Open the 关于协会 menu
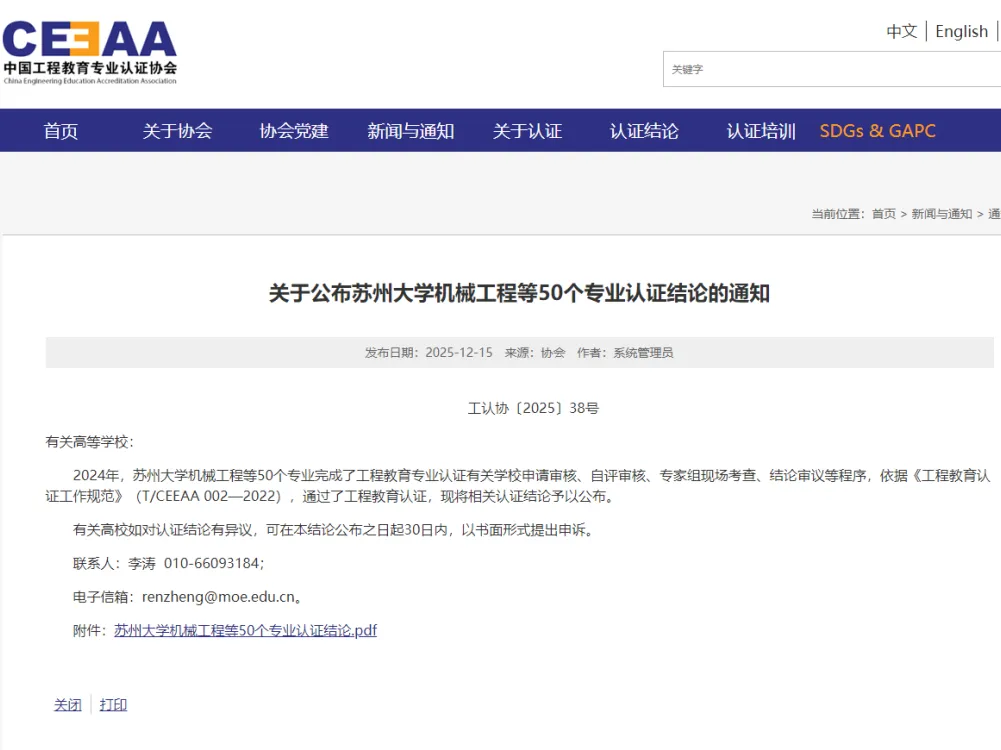 pos(177,131)
